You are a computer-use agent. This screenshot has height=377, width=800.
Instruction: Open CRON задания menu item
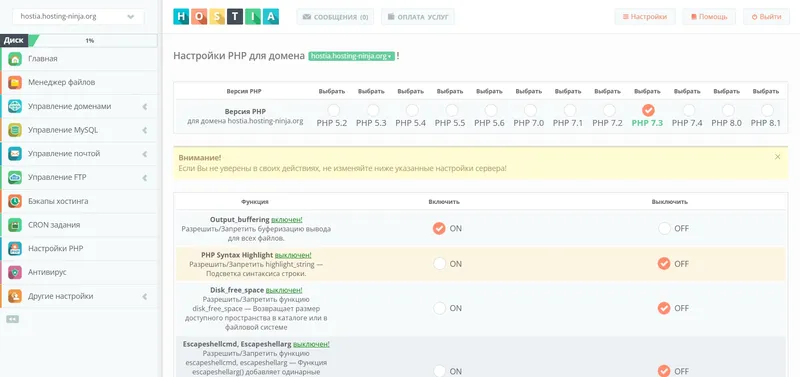coord(79,225)
